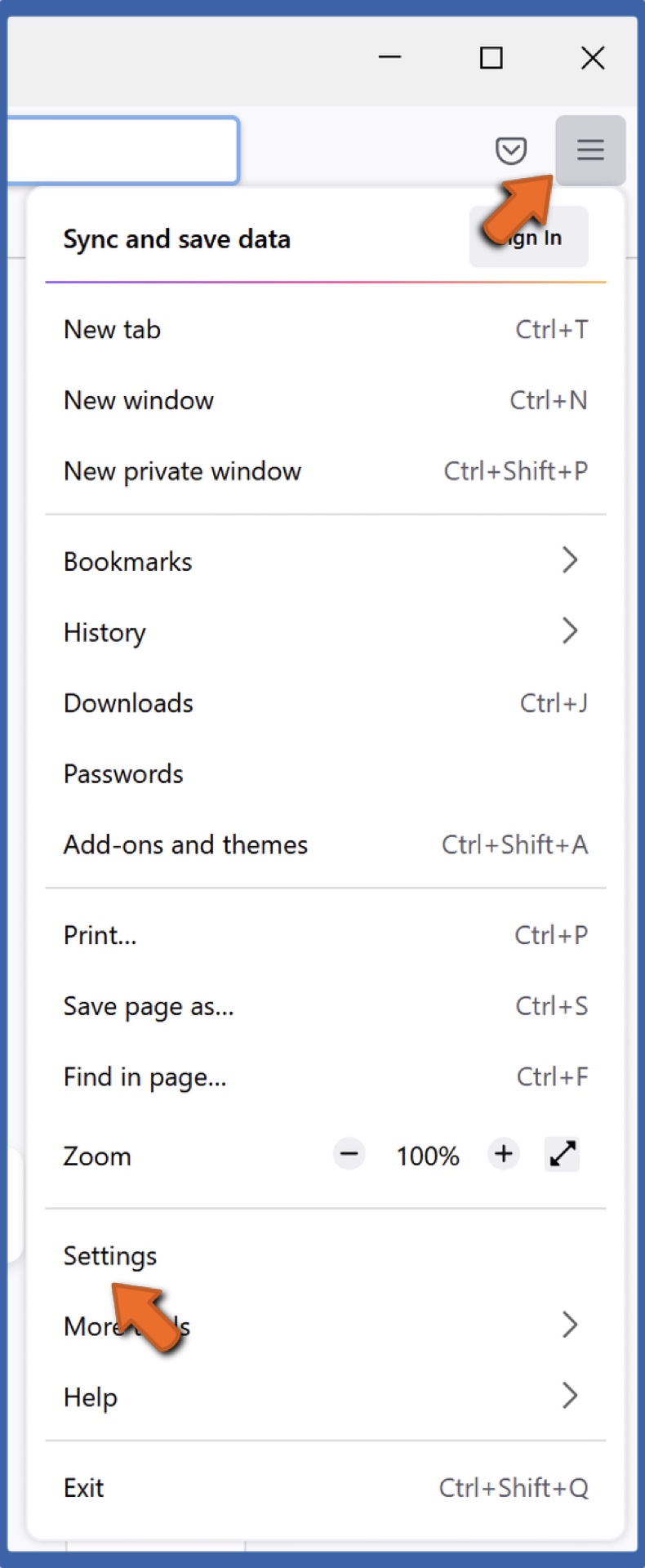
Task: Click the zoom in plus icon
Action: [503, 1154]
